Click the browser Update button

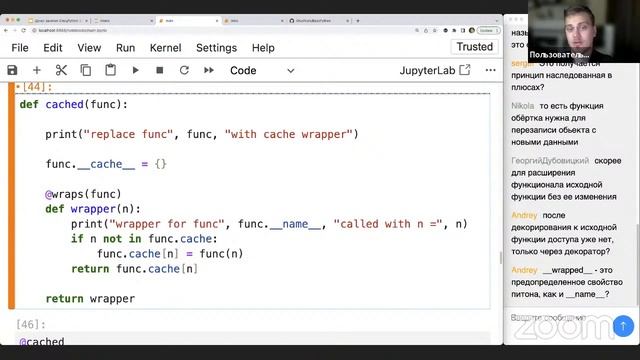[489, 30]
